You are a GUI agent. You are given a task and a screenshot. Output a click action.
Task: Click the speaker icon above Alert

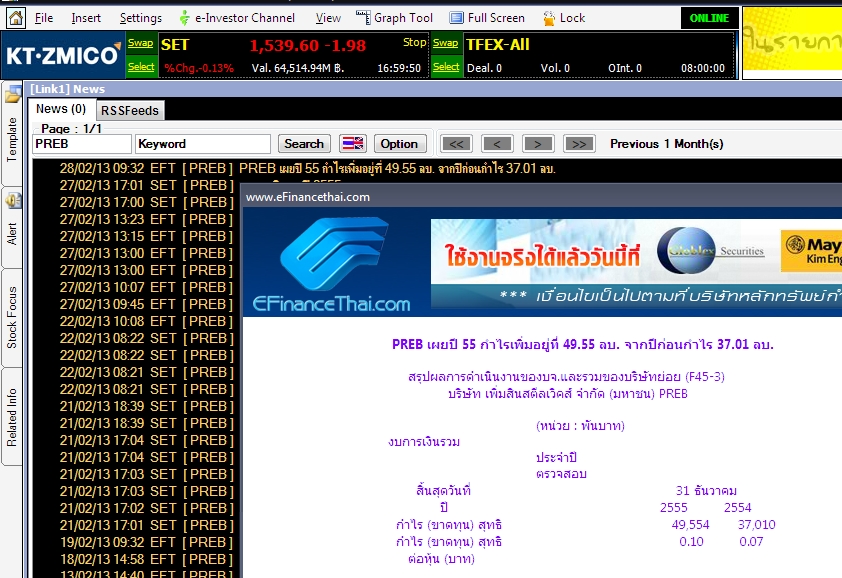point(13,200)
